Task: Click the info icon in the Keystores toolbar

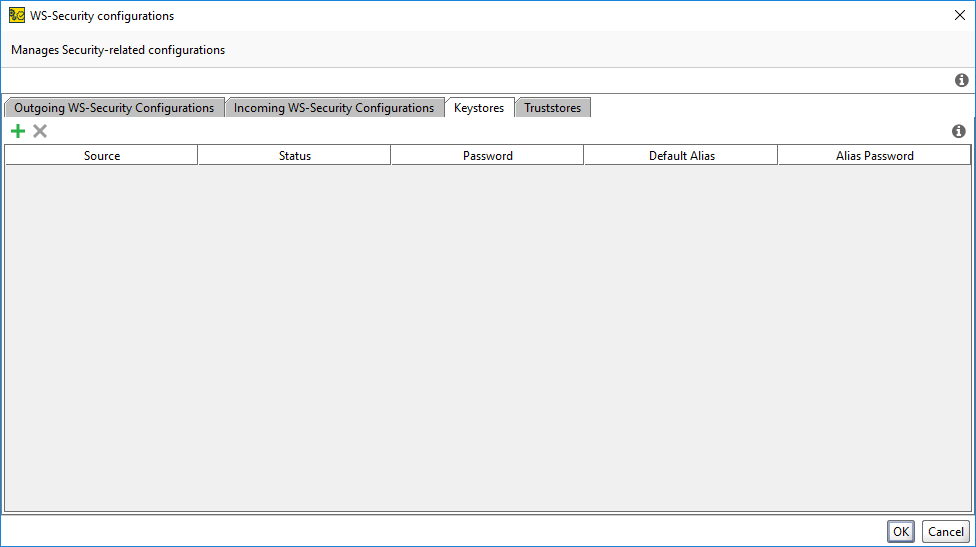Action: coord(958,131)
